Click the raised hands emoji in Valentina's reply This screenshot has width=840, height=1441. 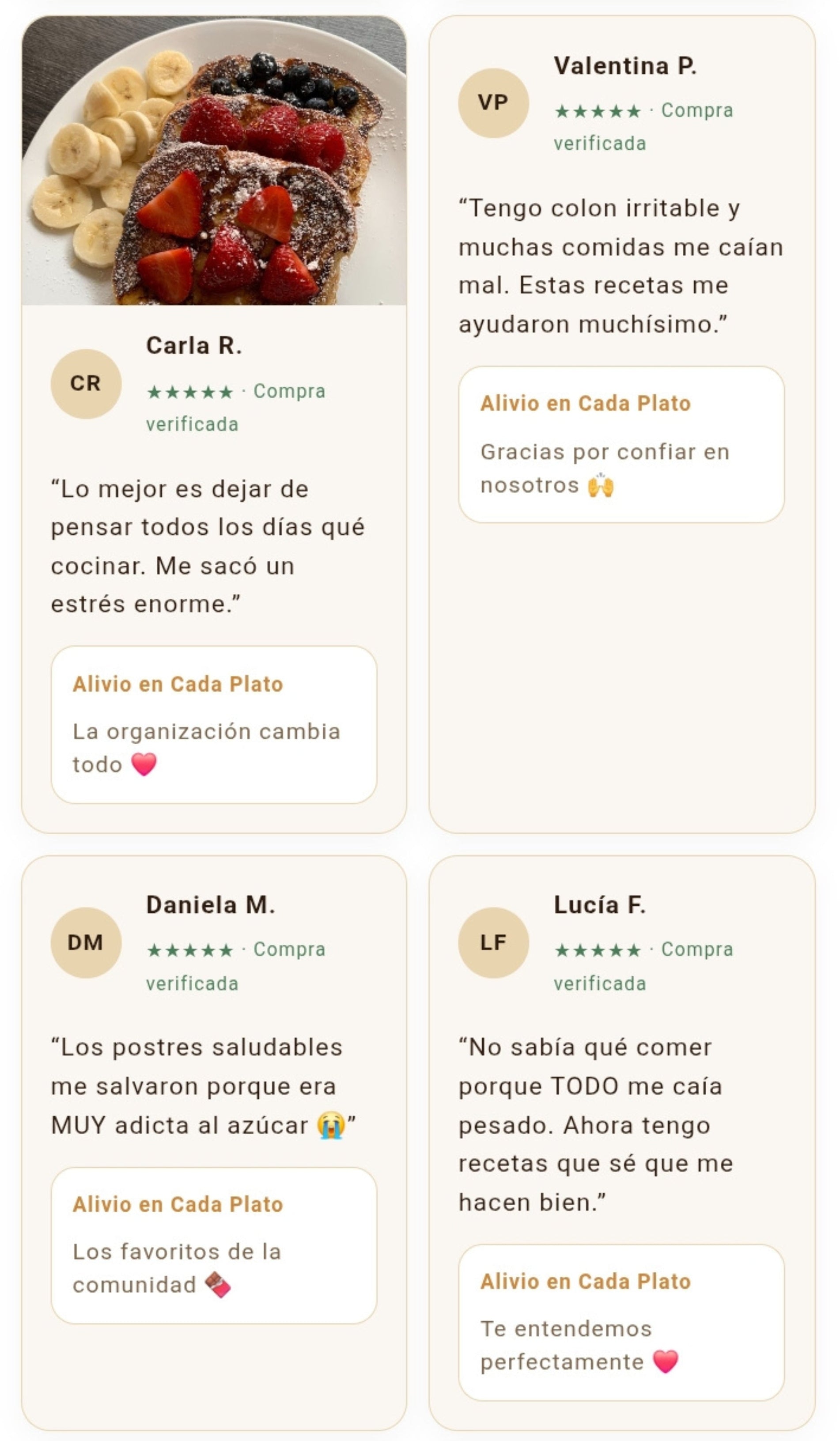pyautogui.click(x=600, y=485)
